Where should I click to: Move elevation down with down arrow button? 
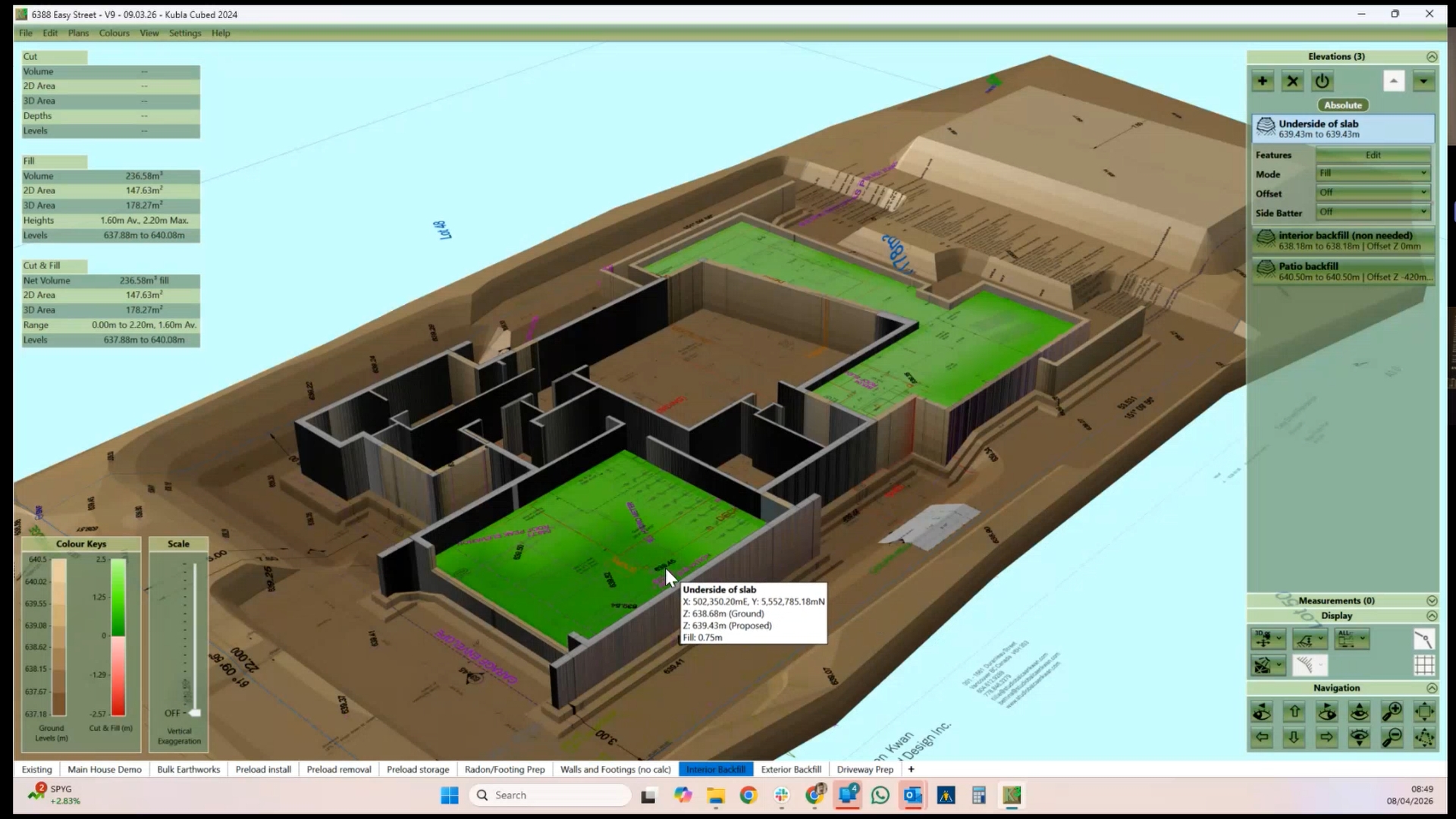(1423, 81)
